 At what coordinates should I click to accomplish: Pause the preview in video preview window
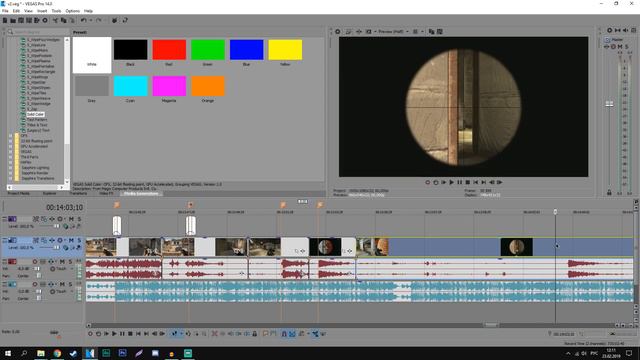(x=460, y=182)
